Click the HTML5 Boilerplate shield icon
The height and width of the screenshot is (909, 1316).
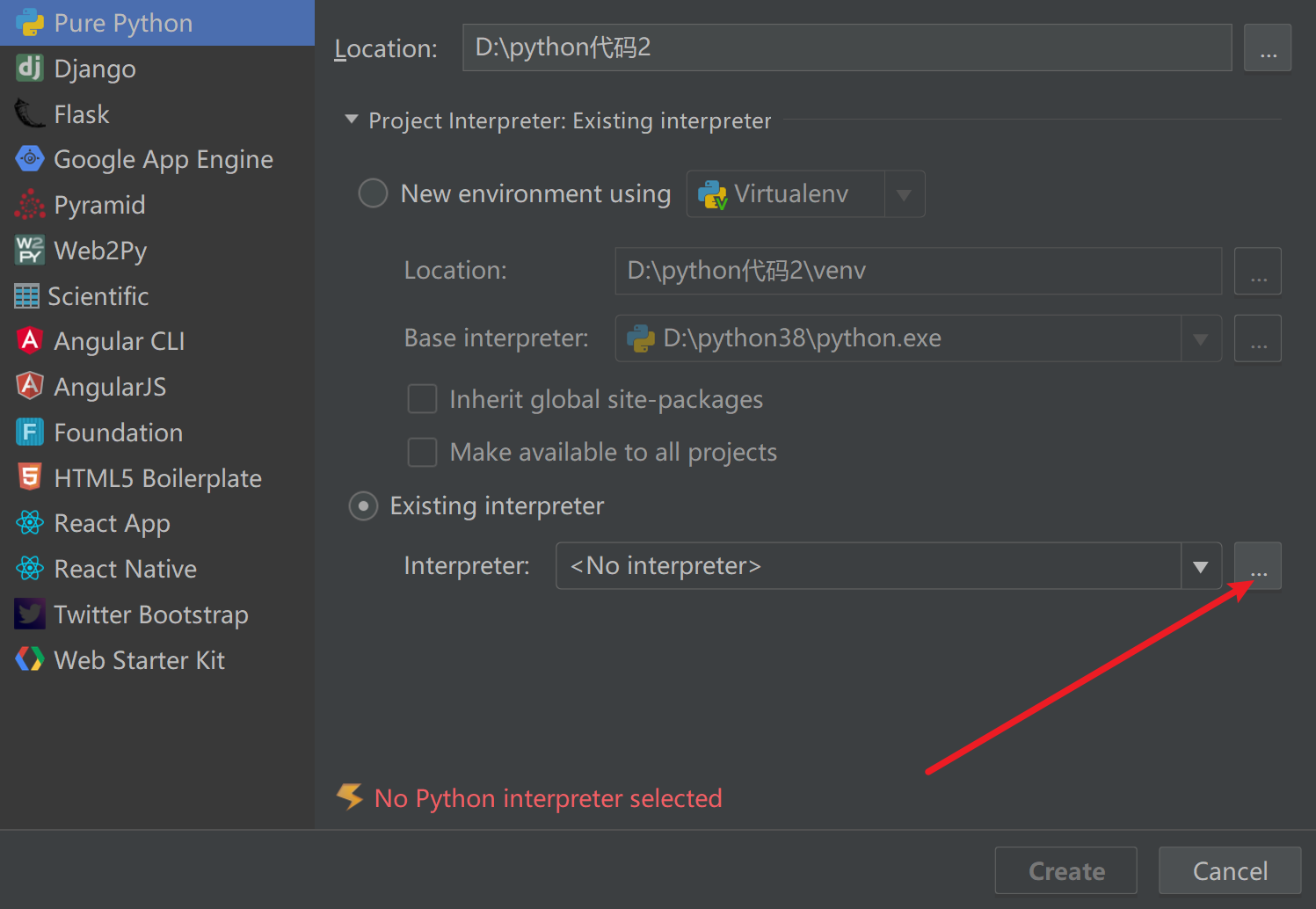[30, 477]
